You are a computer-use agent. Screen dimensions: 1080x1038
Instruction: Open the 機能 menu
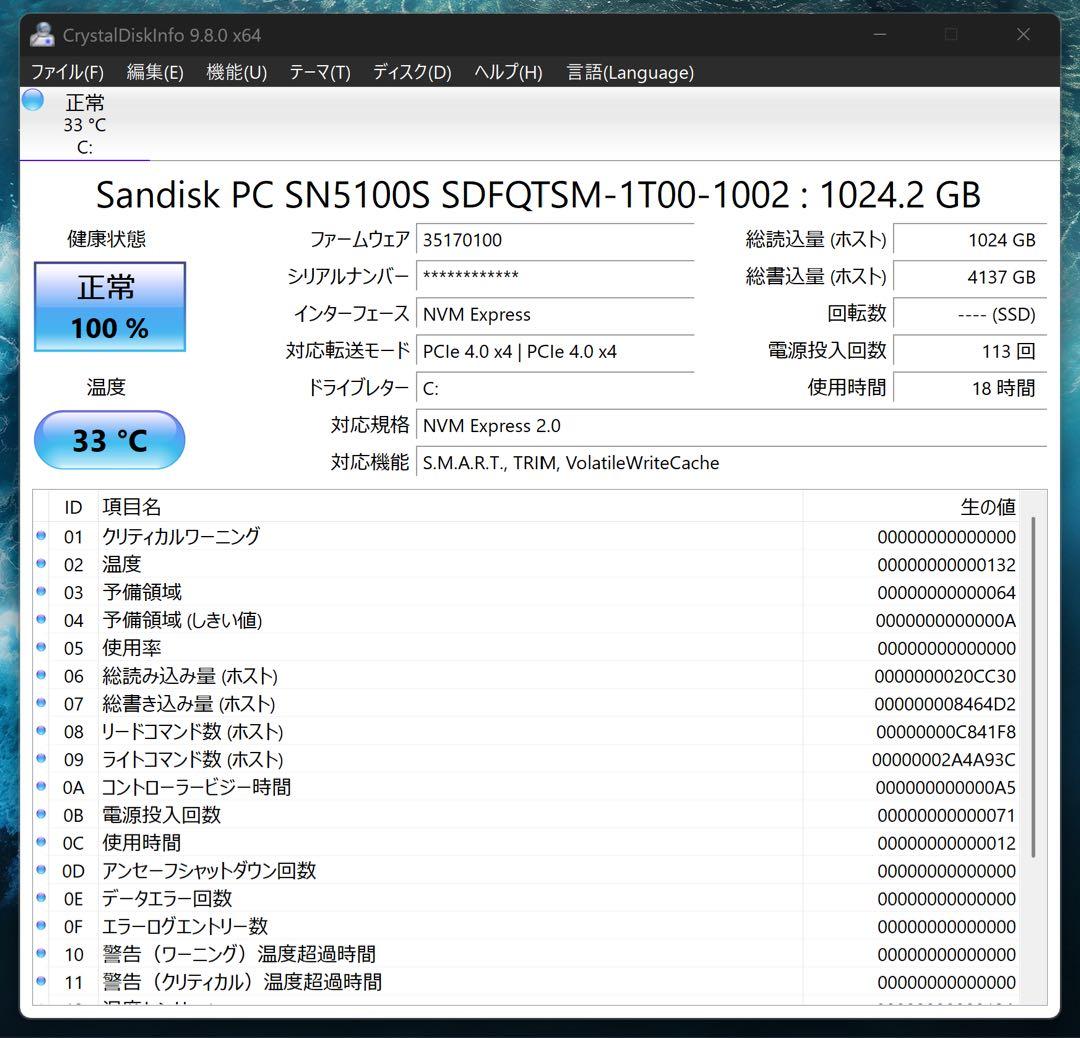[236, 72]
